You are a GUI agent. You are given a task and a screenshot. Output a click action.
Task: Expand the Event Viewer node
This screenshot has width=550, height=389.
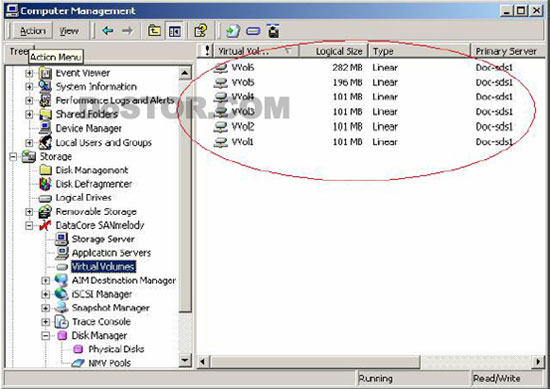(29, 73)
